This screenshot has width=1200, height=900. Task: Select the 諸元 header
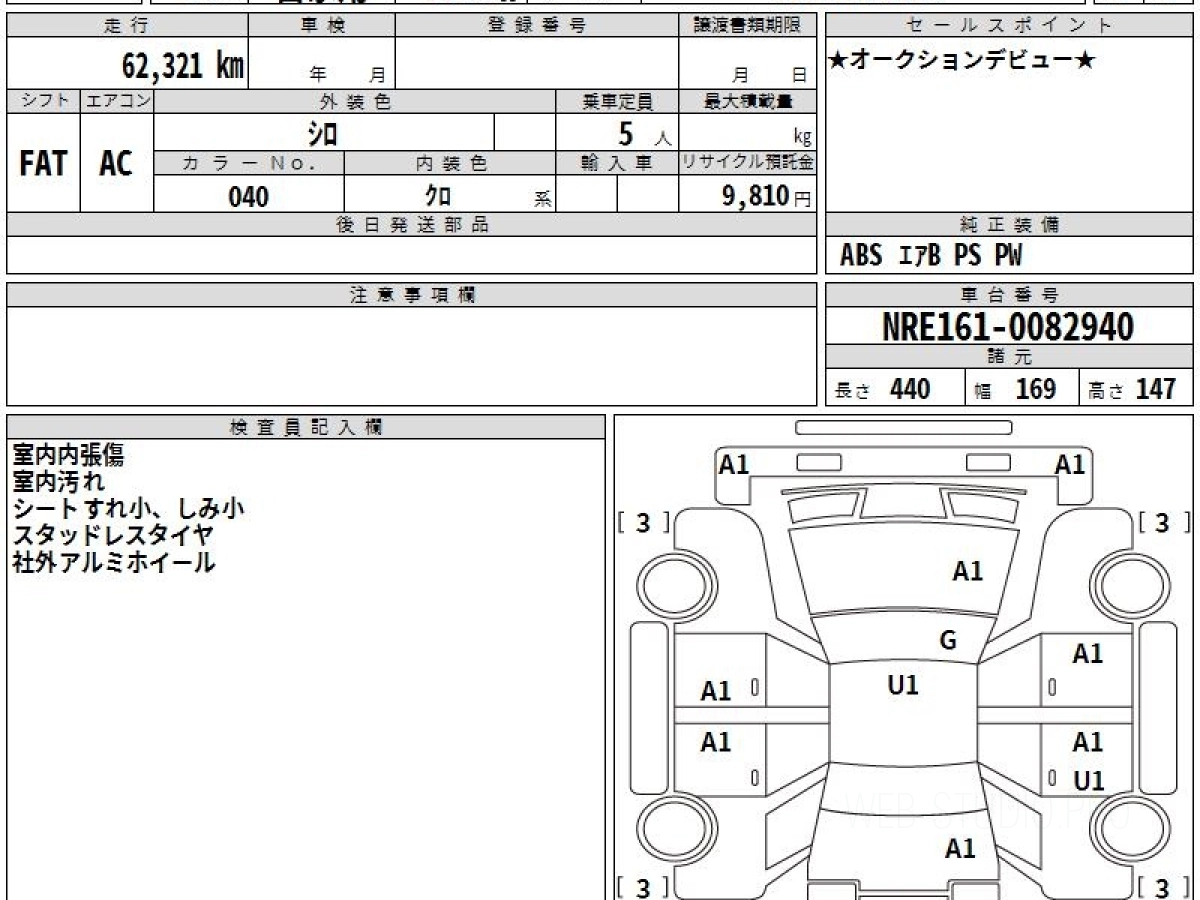[x=1009, y=357]
